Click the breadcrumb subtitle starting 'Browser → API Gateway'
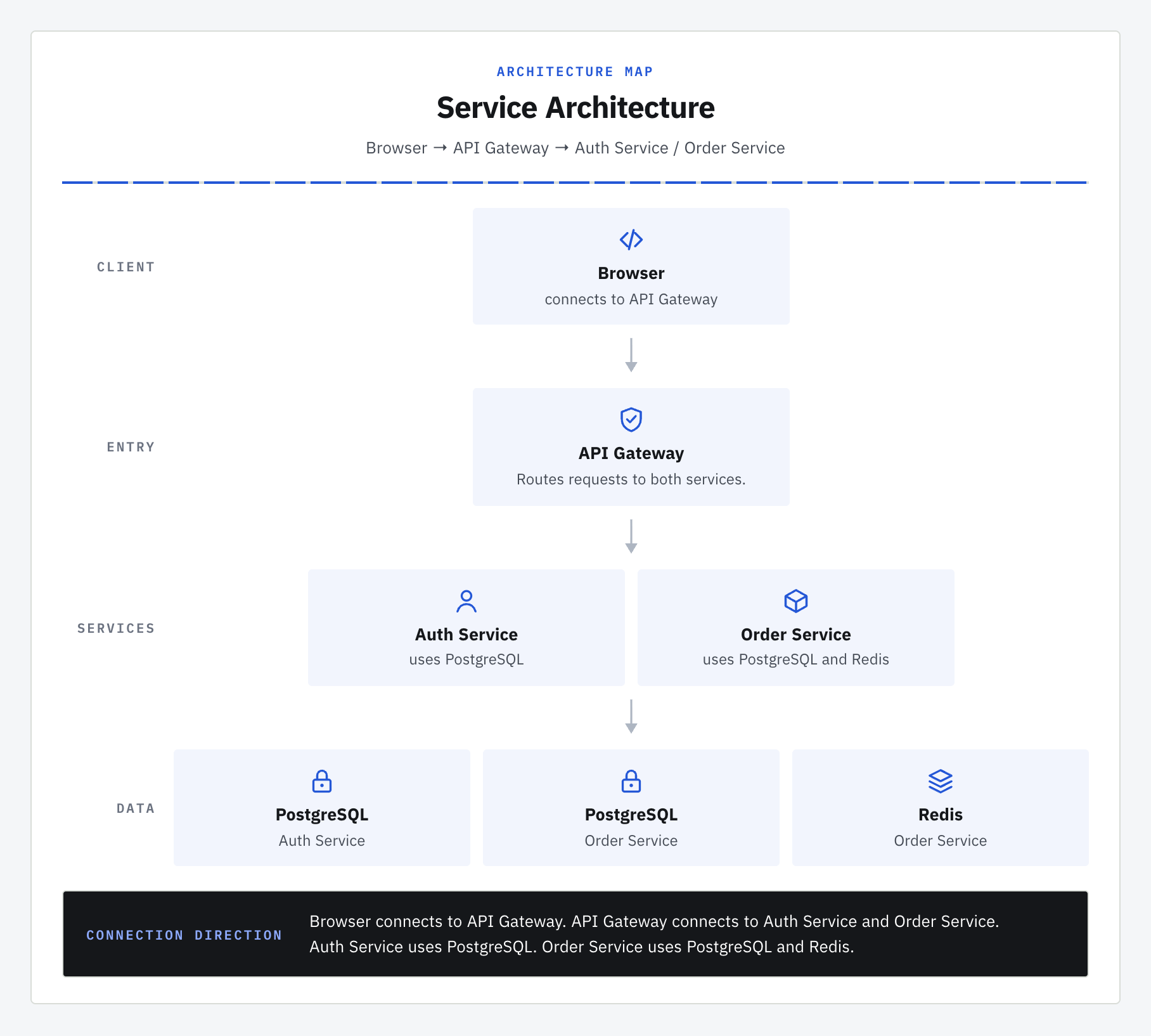 [x=575, y=148]
